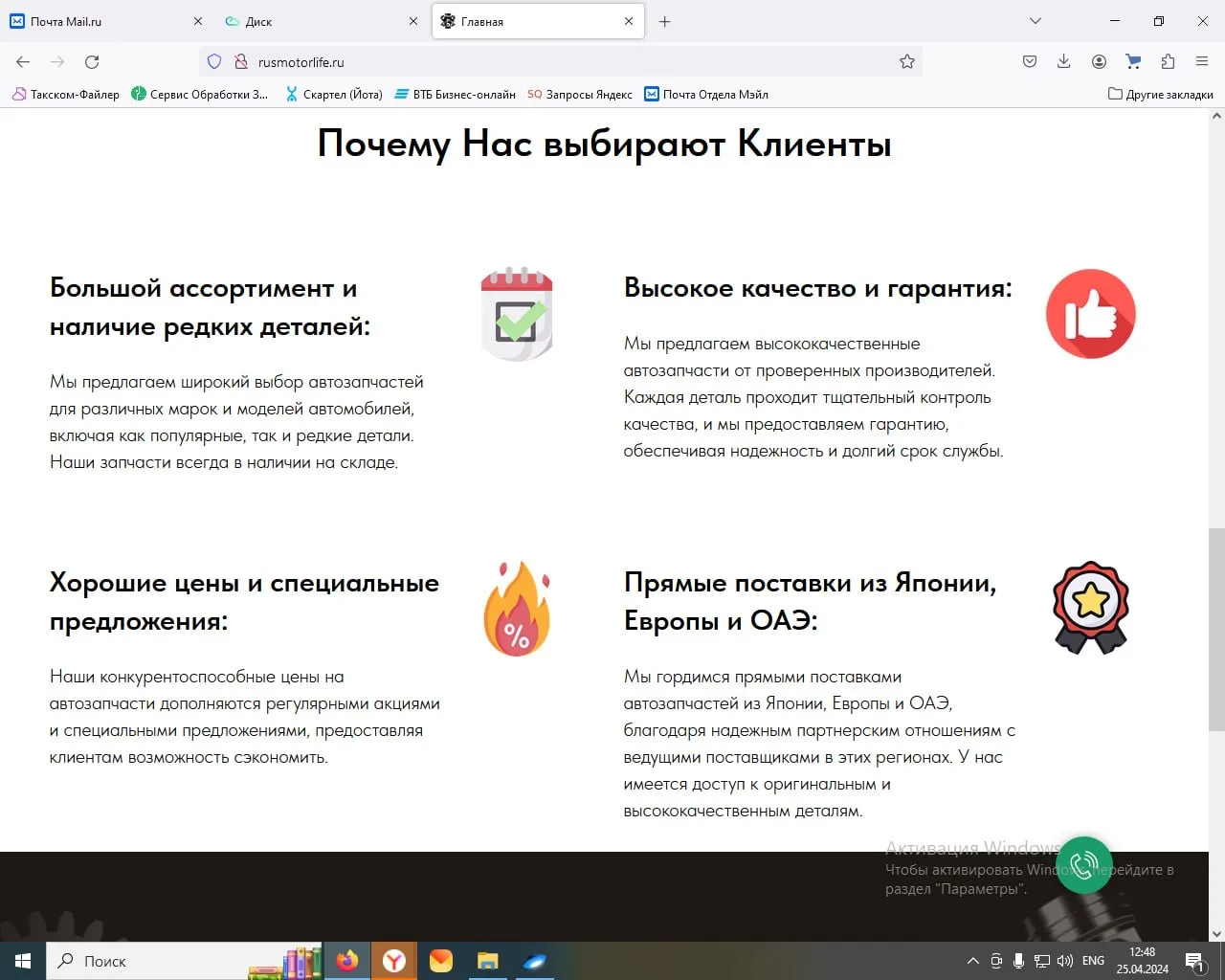Show hidden system tray icons
Viewport: 1225px width, 980px height.
tap(972, 961)
